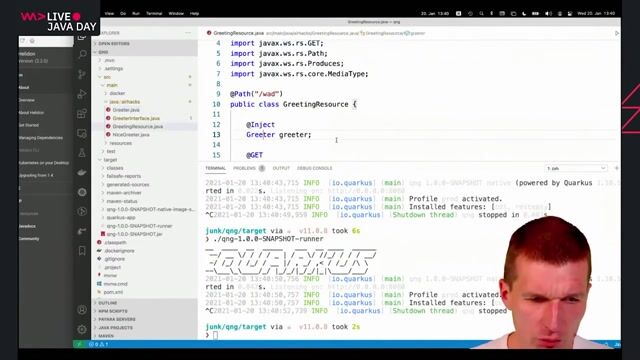Expand the generated-sources folder
This screenshot has height=360, width=640.
127,184
